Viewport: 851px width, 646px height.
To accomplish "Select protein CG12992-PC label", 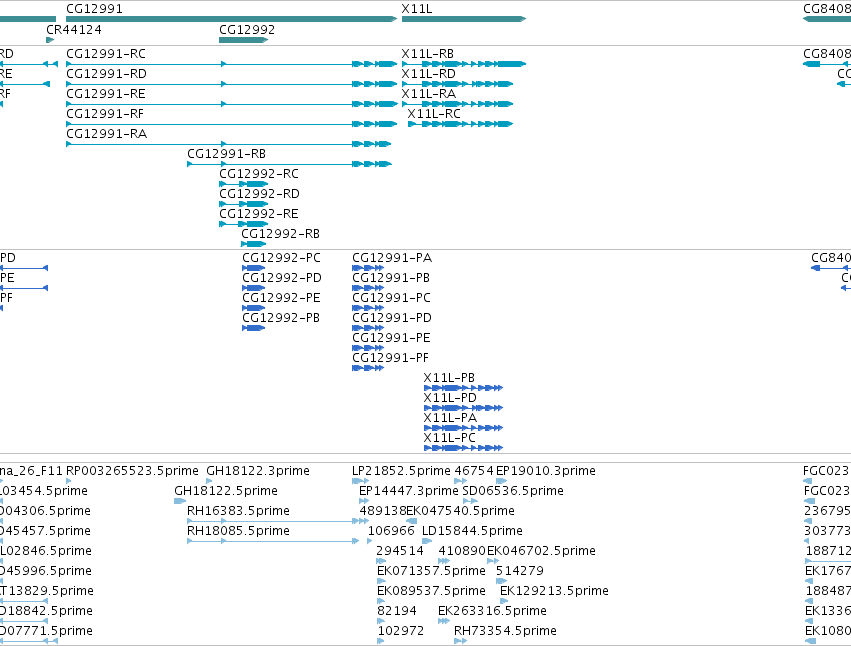I will tap(282, 258).
